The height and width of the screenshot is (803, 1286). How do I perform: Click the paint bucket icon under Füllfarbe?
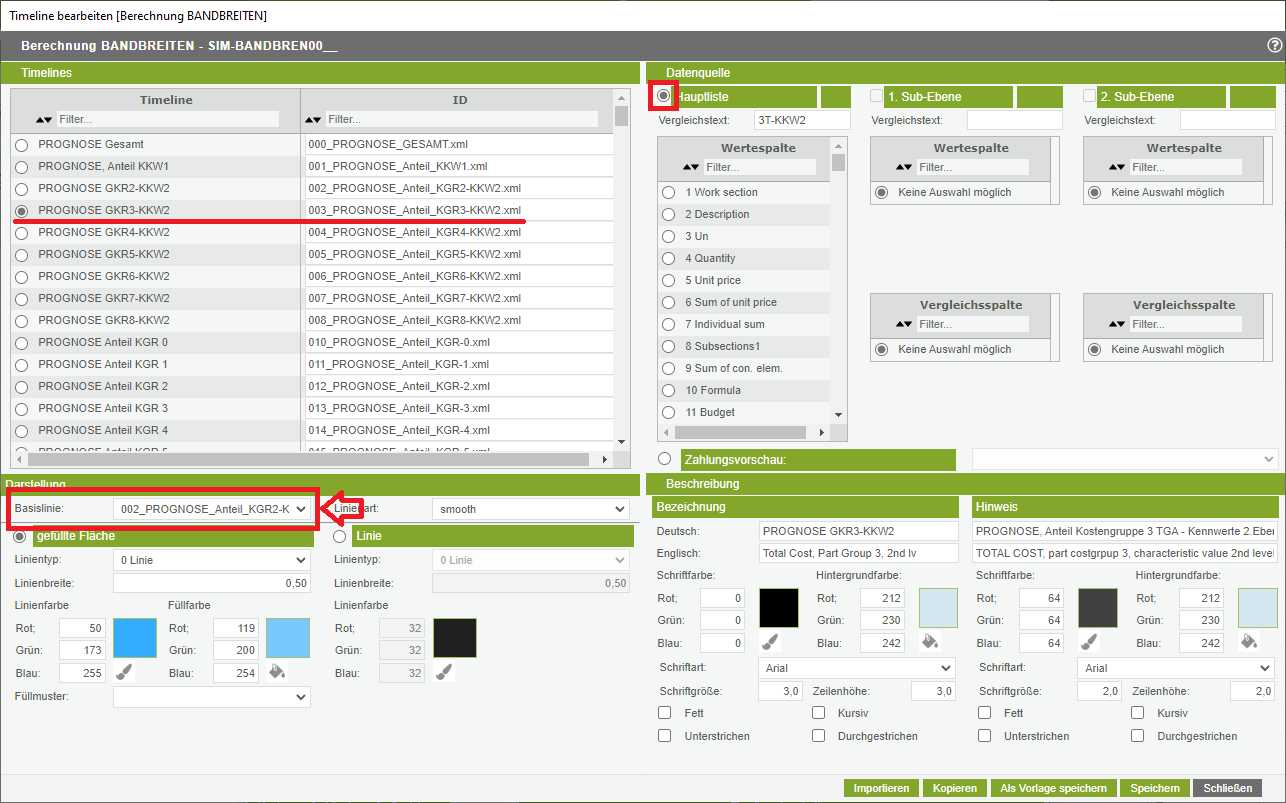pyautogui.click(x=277, y=672)
